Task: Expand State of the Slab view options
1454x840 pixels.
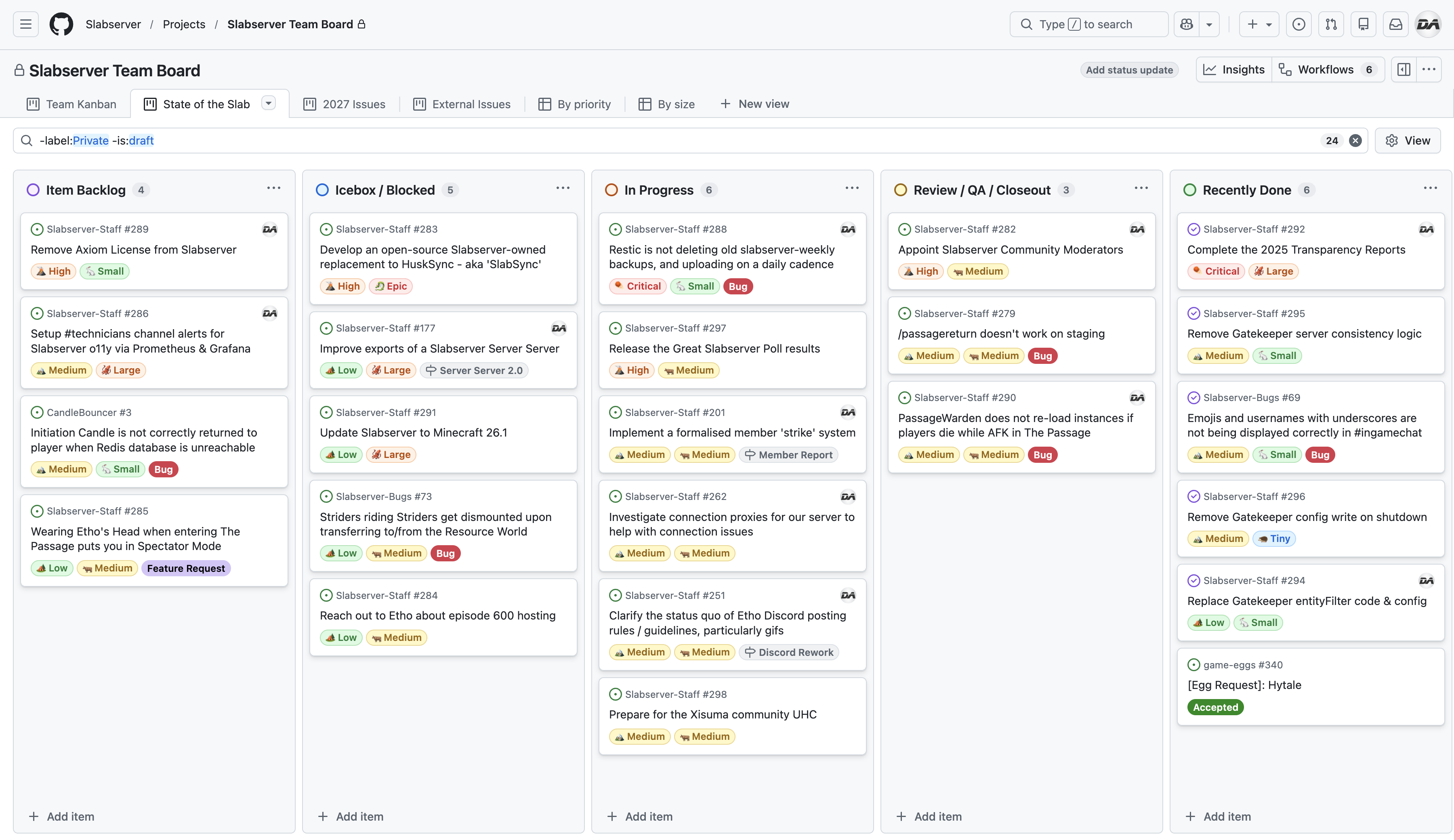Action: (x=268, y=103)
